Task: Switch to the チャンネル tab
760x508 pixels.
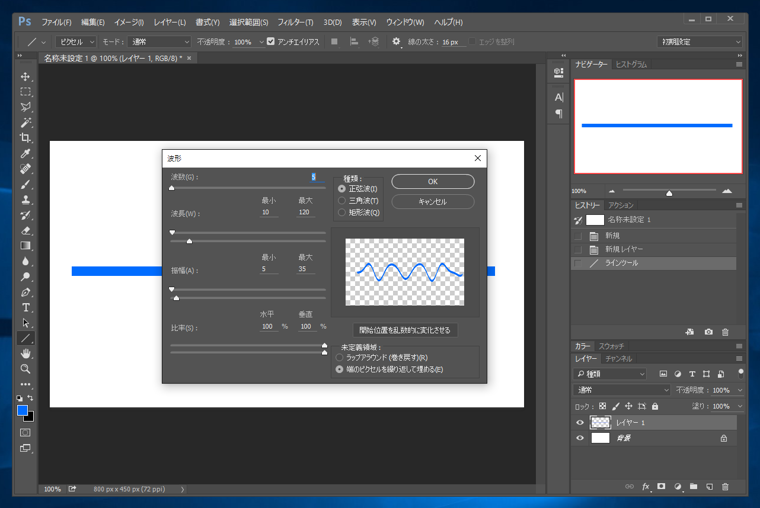Action: 618,359
